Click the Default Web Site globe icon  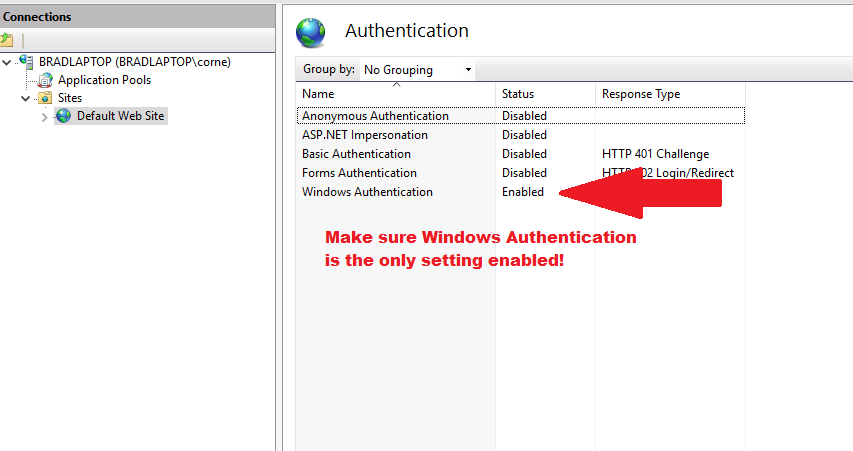coord(64,116)
